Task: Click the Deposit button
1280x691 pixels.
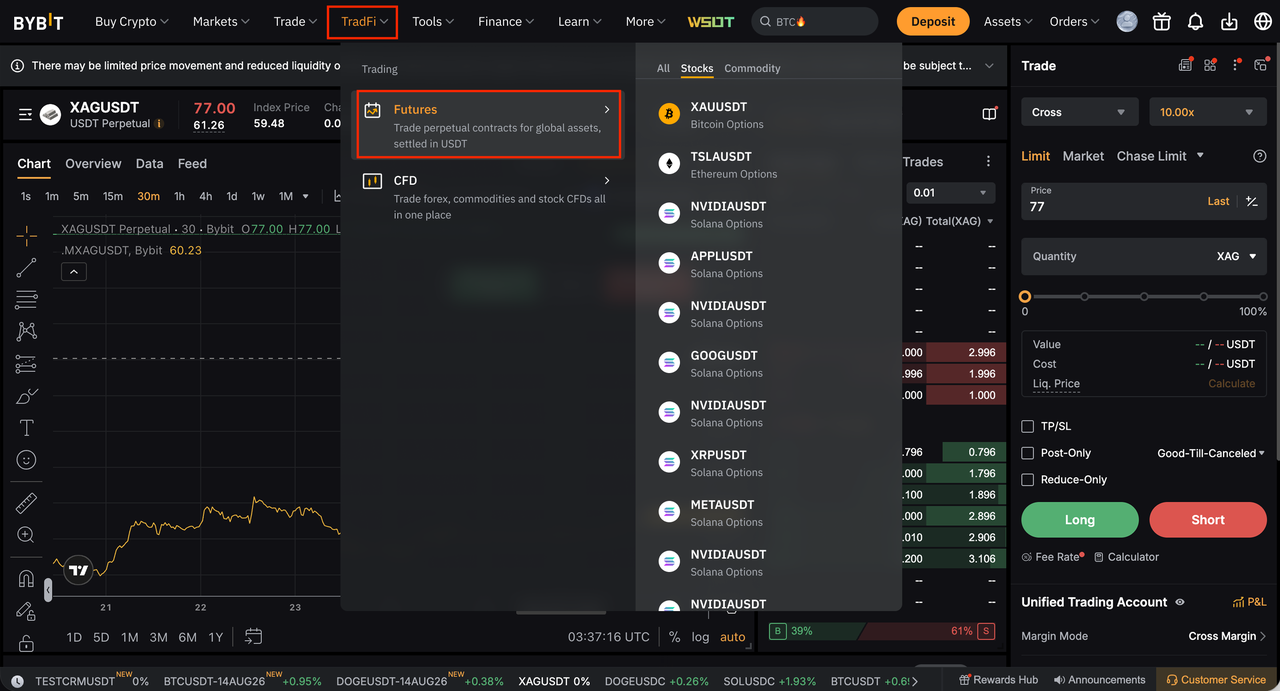Action: coord(933,21)
